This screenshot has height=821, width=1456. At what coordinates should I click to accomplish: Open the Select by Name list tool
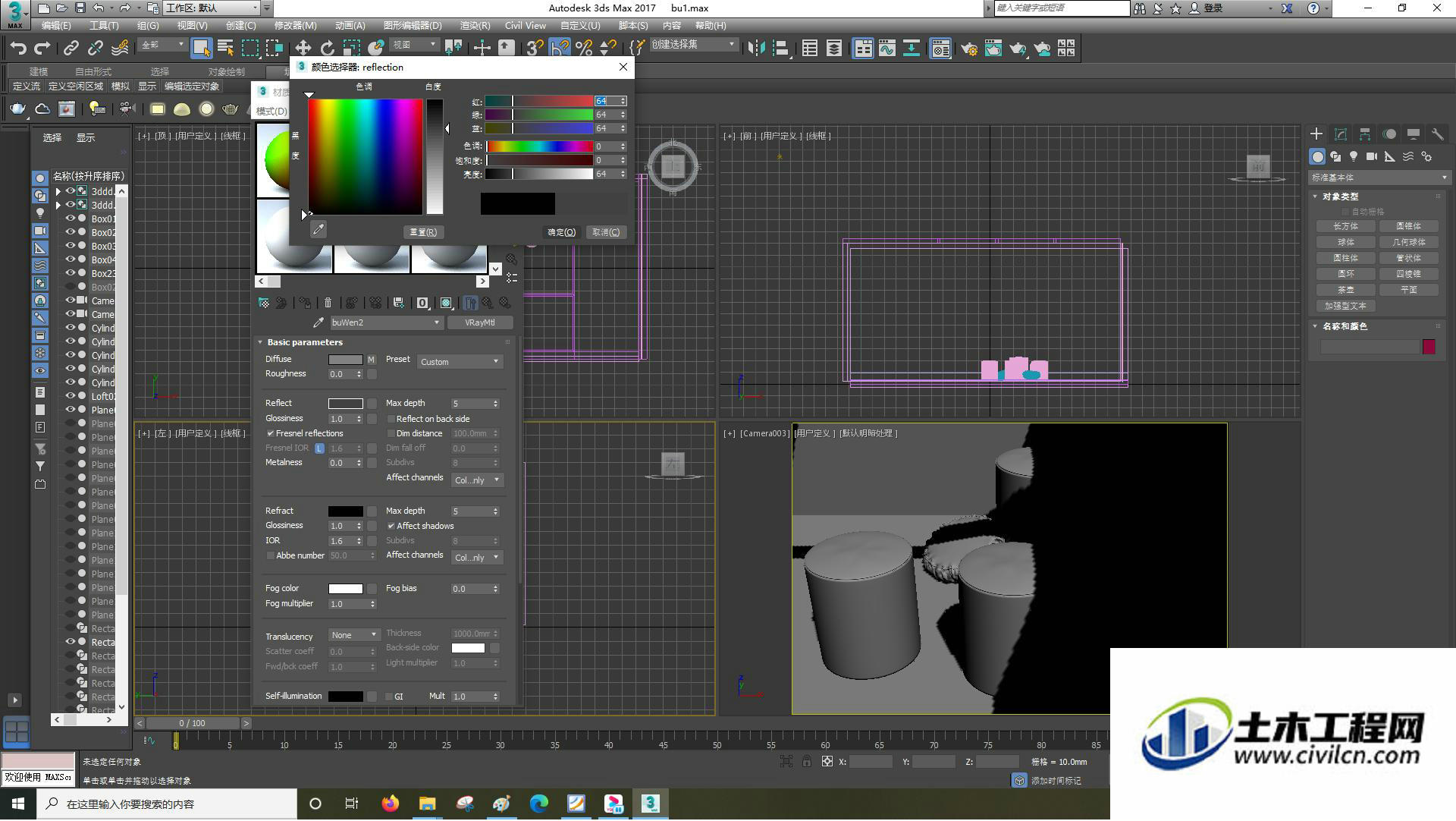click(225, 48)
